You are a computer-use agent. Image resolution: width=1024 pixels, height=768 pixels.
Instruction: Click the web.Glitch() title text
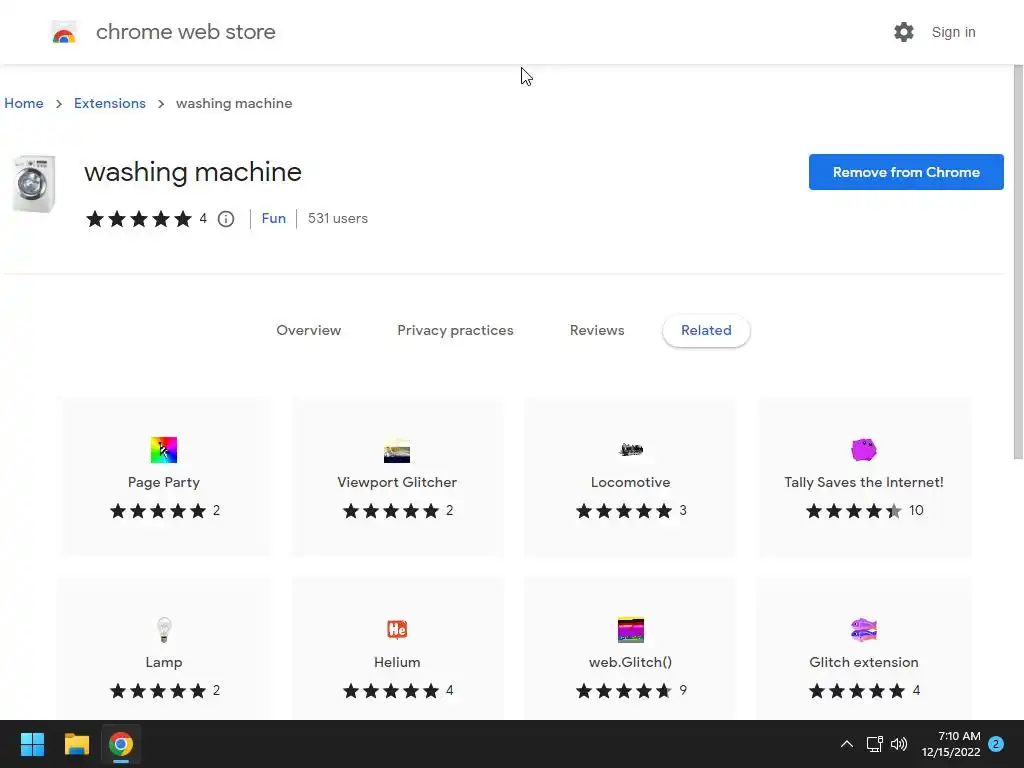(x=631, y=662)
